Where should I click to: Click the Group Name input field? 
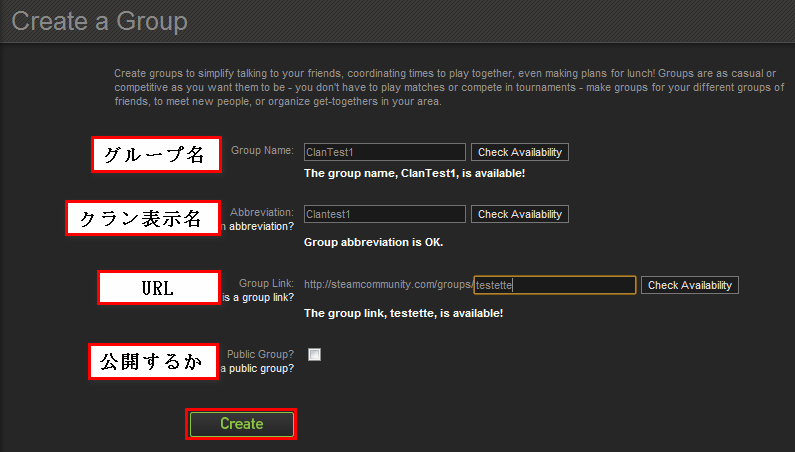click(x=384, y=152)
